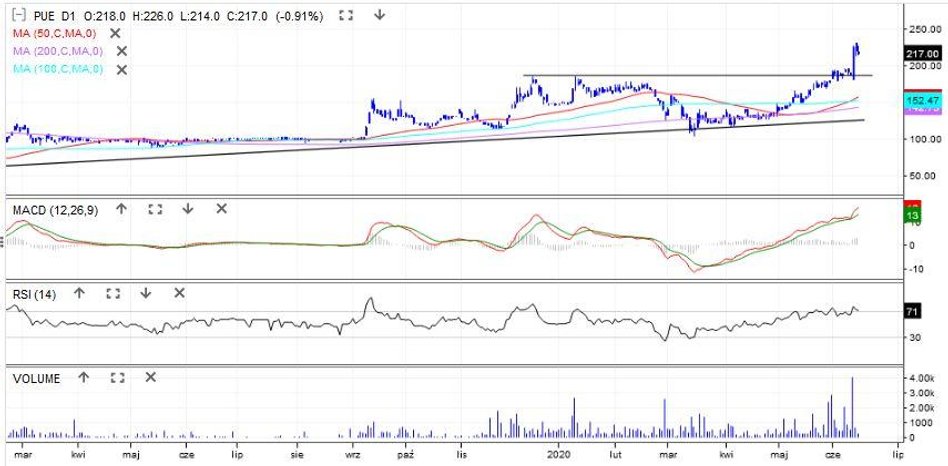Open MA (50,C,MA,0) indicator settings label
This screenshot has height=466, width=948.
[x=56, y=34]
